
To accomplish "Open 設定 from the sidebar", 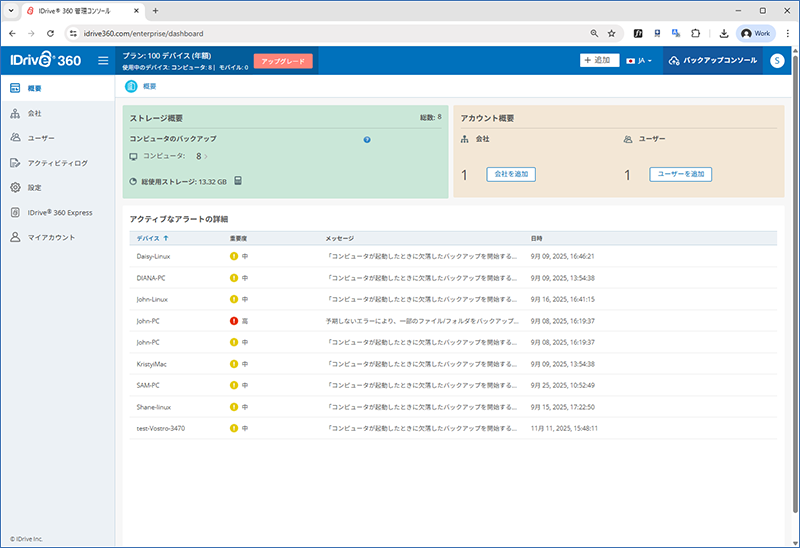I will point(35,187).
